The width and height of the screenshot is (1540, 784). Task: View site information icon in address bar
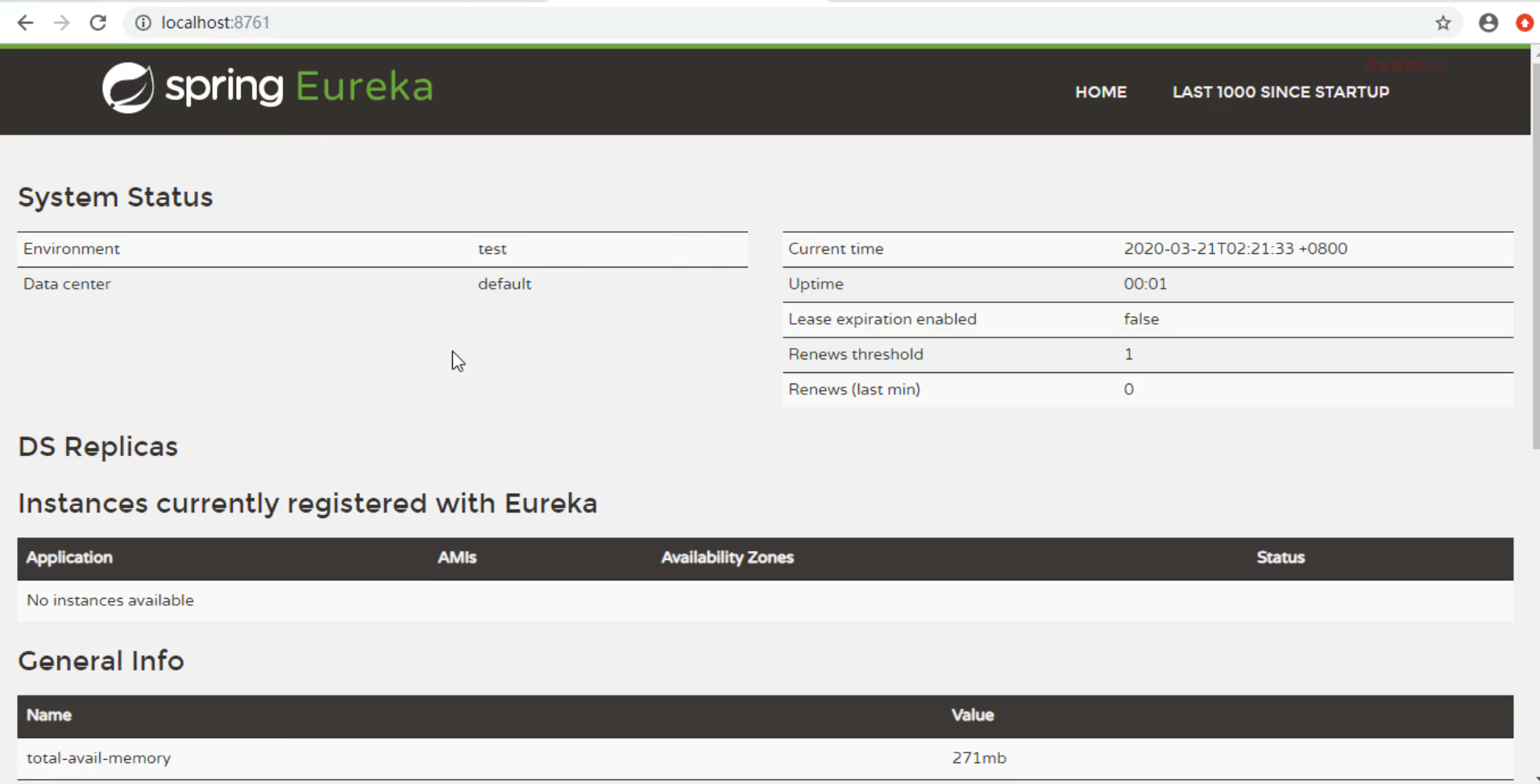(x=143, y=23)
